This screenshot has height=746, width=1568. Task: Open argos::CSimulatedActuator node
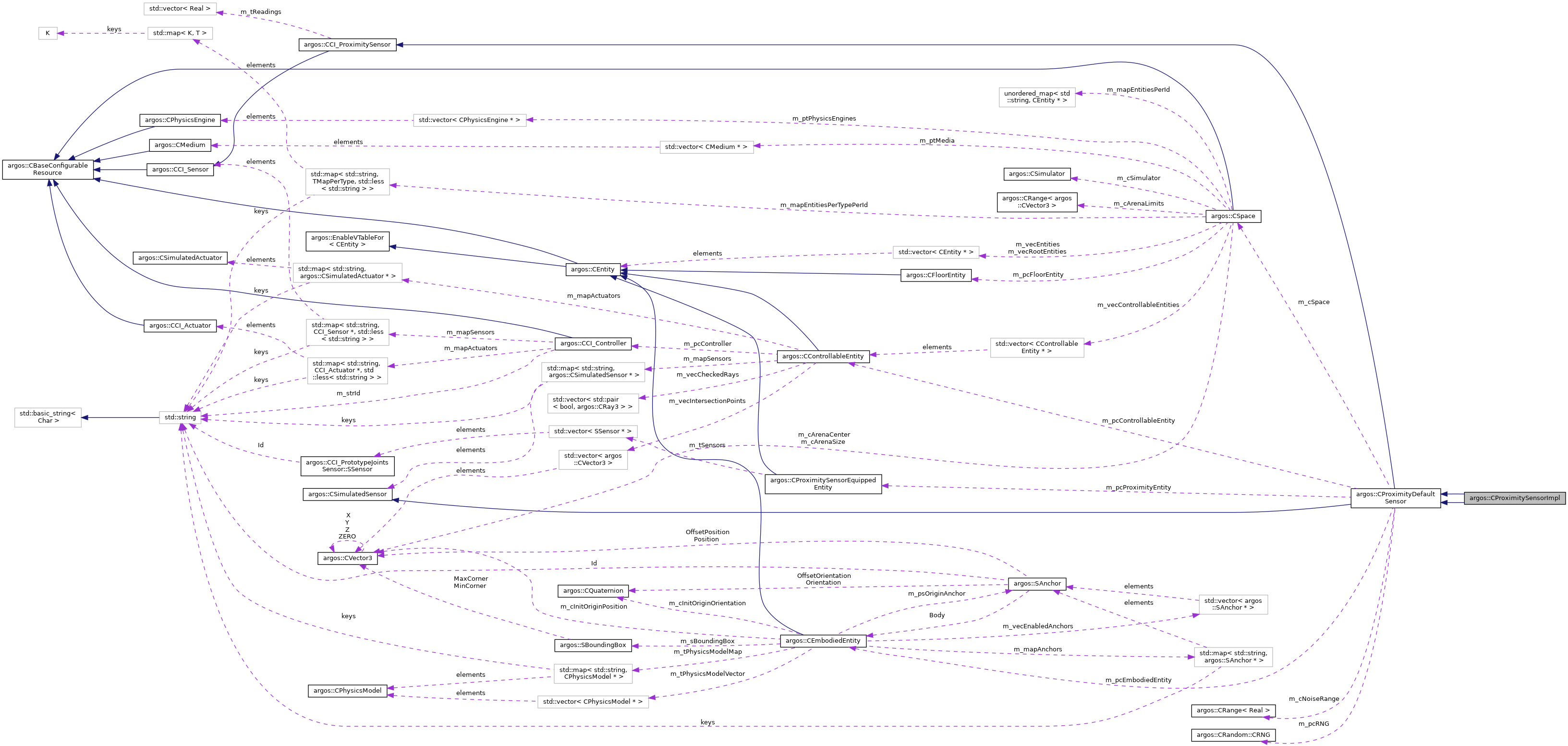pos(180,258)
